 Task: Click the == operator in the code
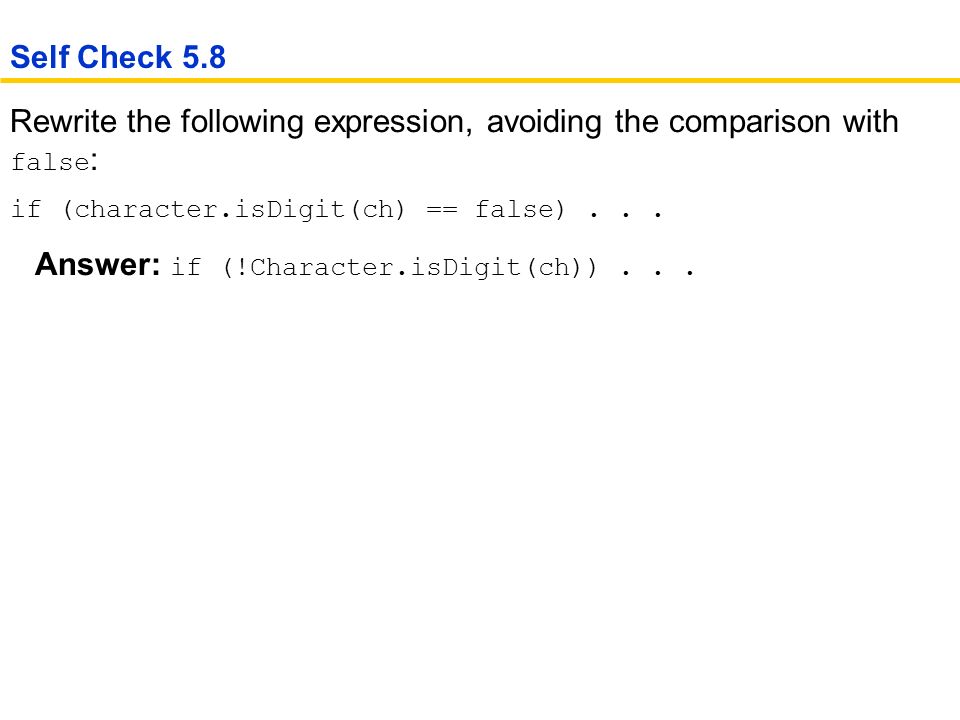(x=441, y=209)
